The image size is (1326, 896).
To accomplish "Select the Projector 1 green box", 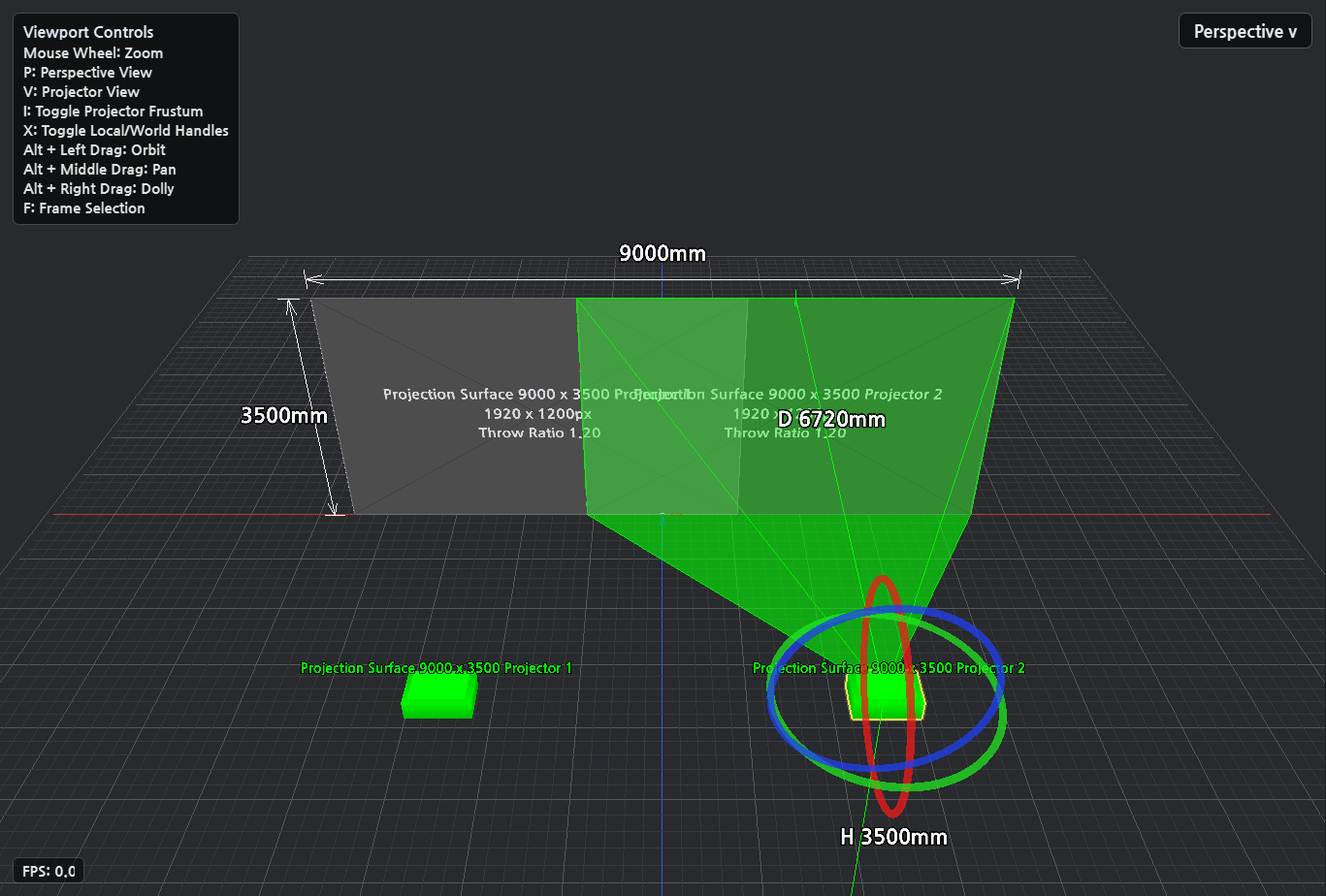I will point(439,695).
